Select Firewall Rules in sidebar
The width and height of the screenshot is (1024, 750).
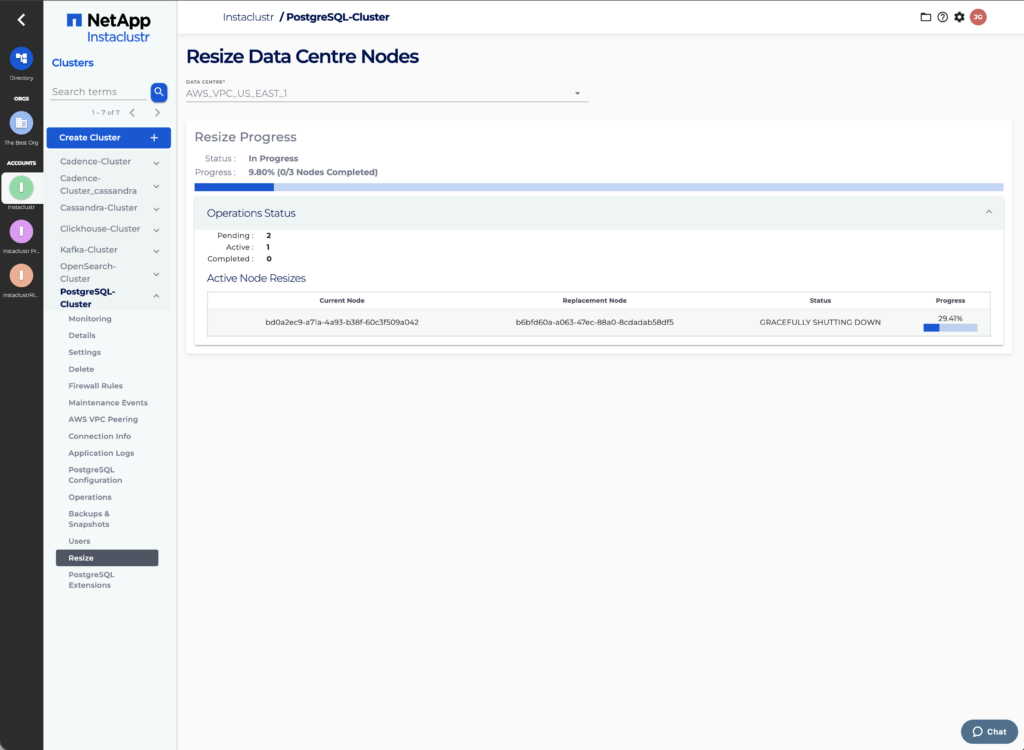(95, 386)
